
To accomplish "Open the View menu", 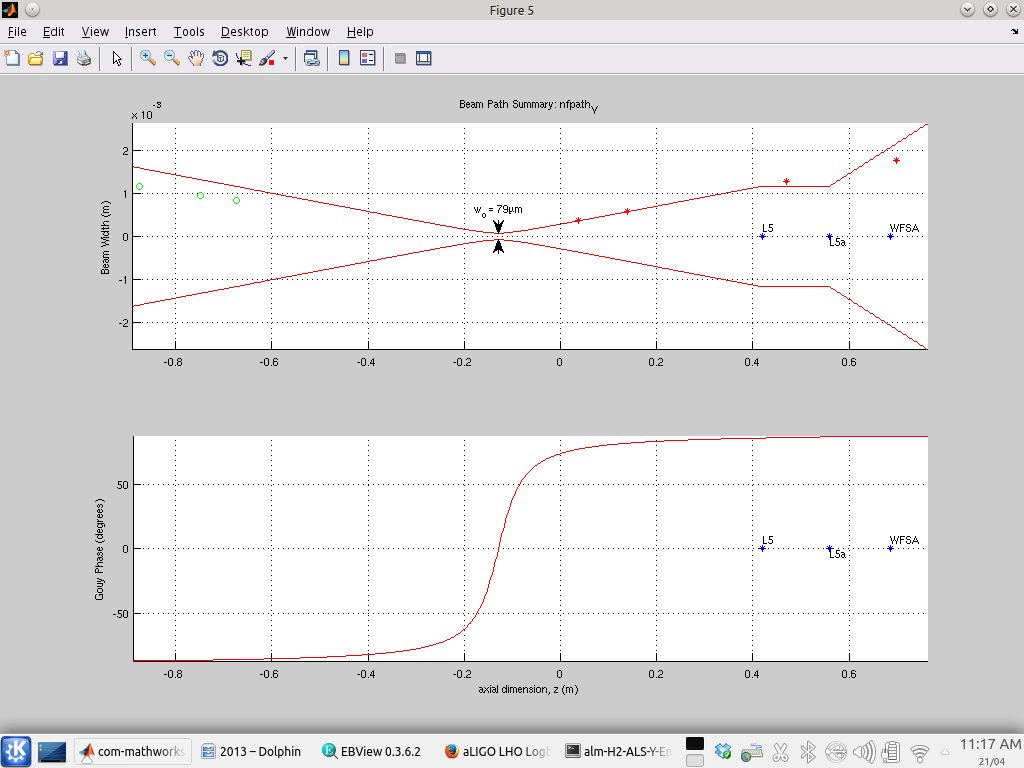I will pos(95,31).
